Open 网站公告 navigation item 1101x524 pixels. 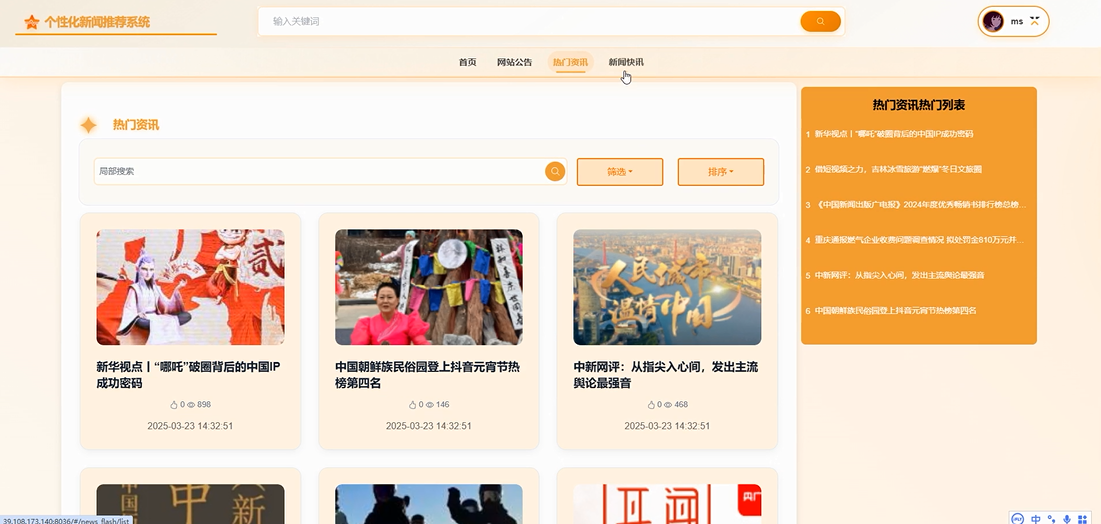point(515,62)
